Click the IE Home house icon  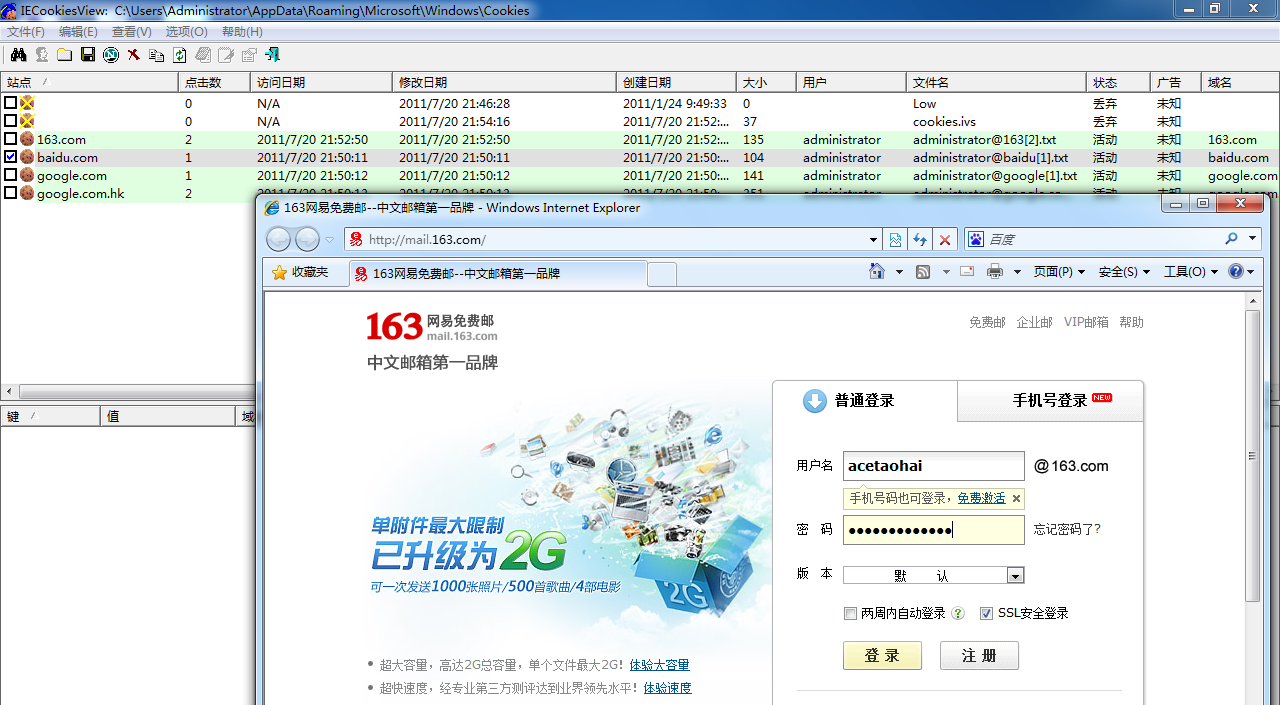tap(877, 272)
